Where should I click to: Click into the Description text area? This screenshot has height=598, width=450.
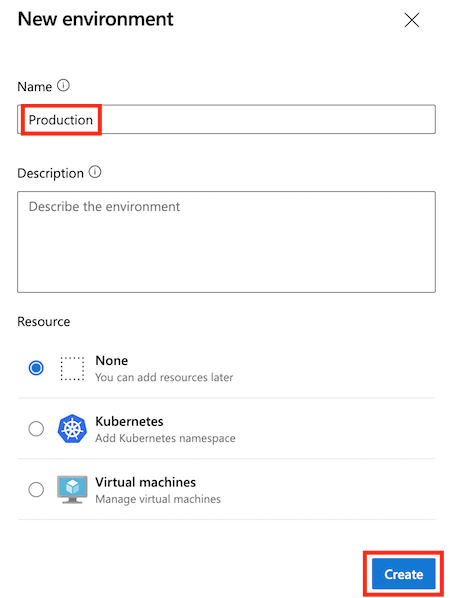pos(226,242)
